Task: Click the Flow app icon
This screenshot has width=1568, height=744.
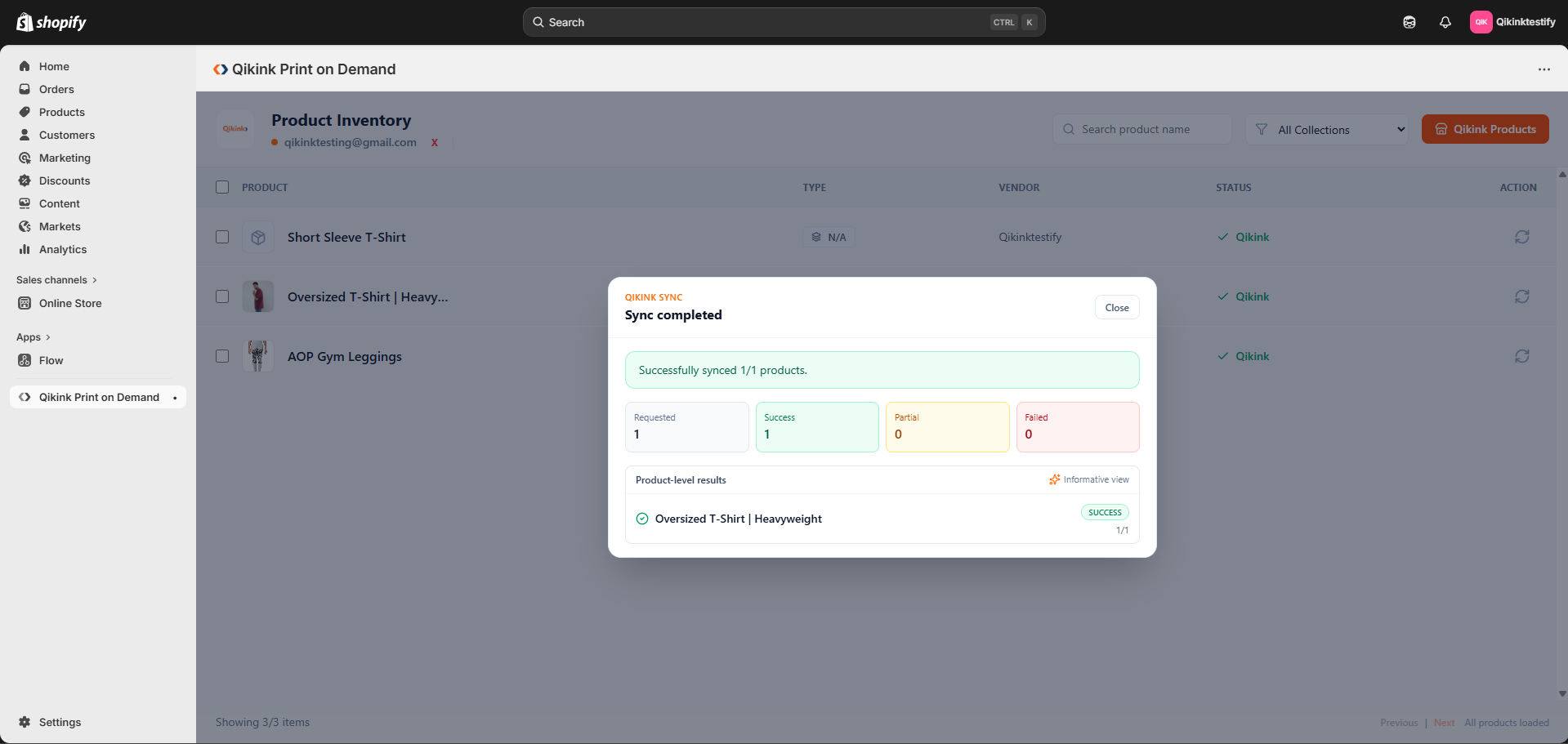Action: pyautogui.click(x=25, y=360)
